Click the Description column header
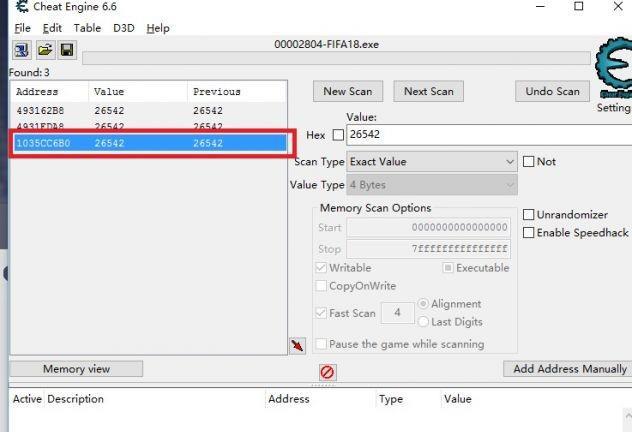Viewport: 632px width, 432px height. [x=75, y=399]
